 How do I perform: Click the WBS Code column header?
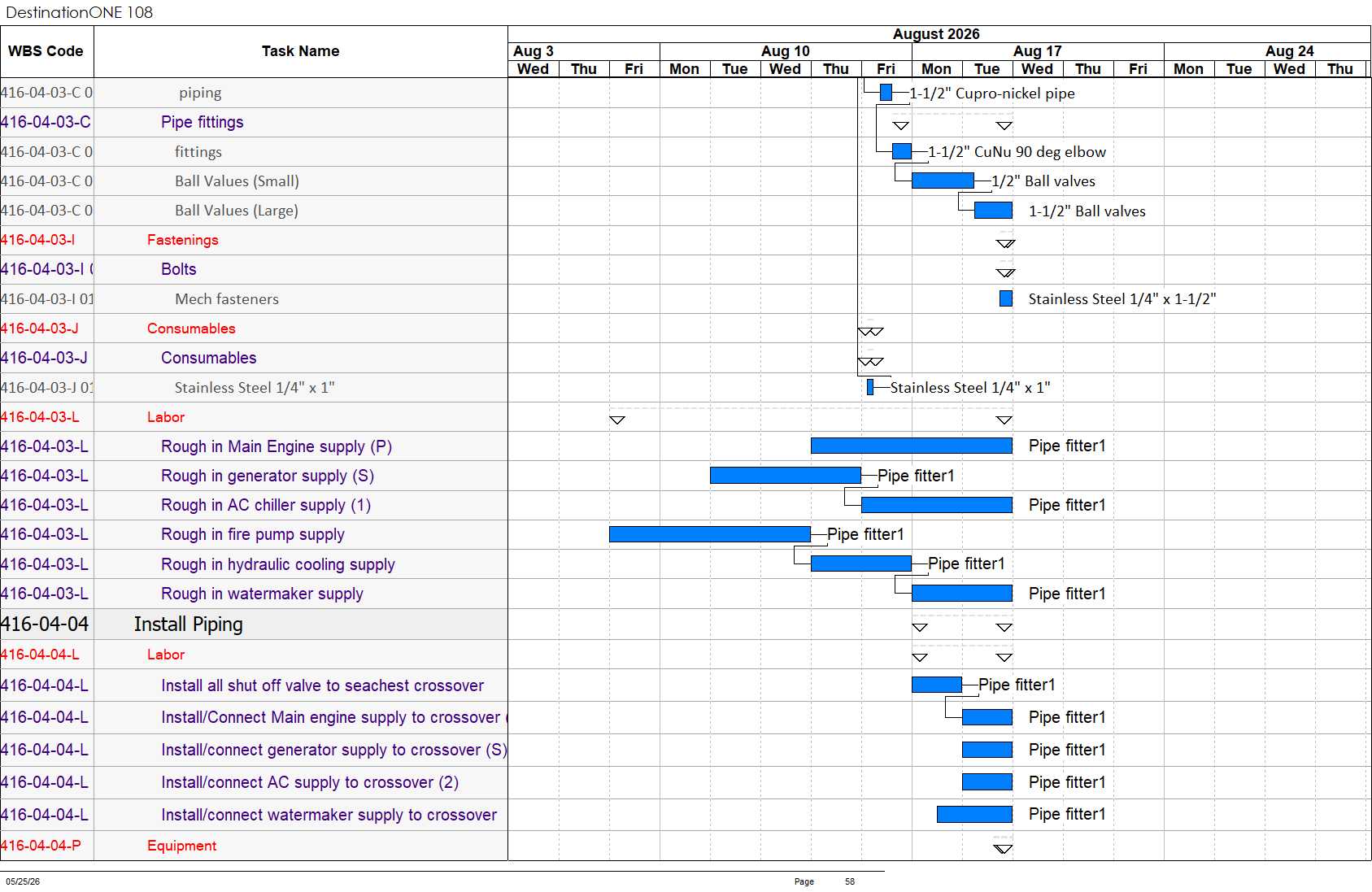tap(46, 51)
